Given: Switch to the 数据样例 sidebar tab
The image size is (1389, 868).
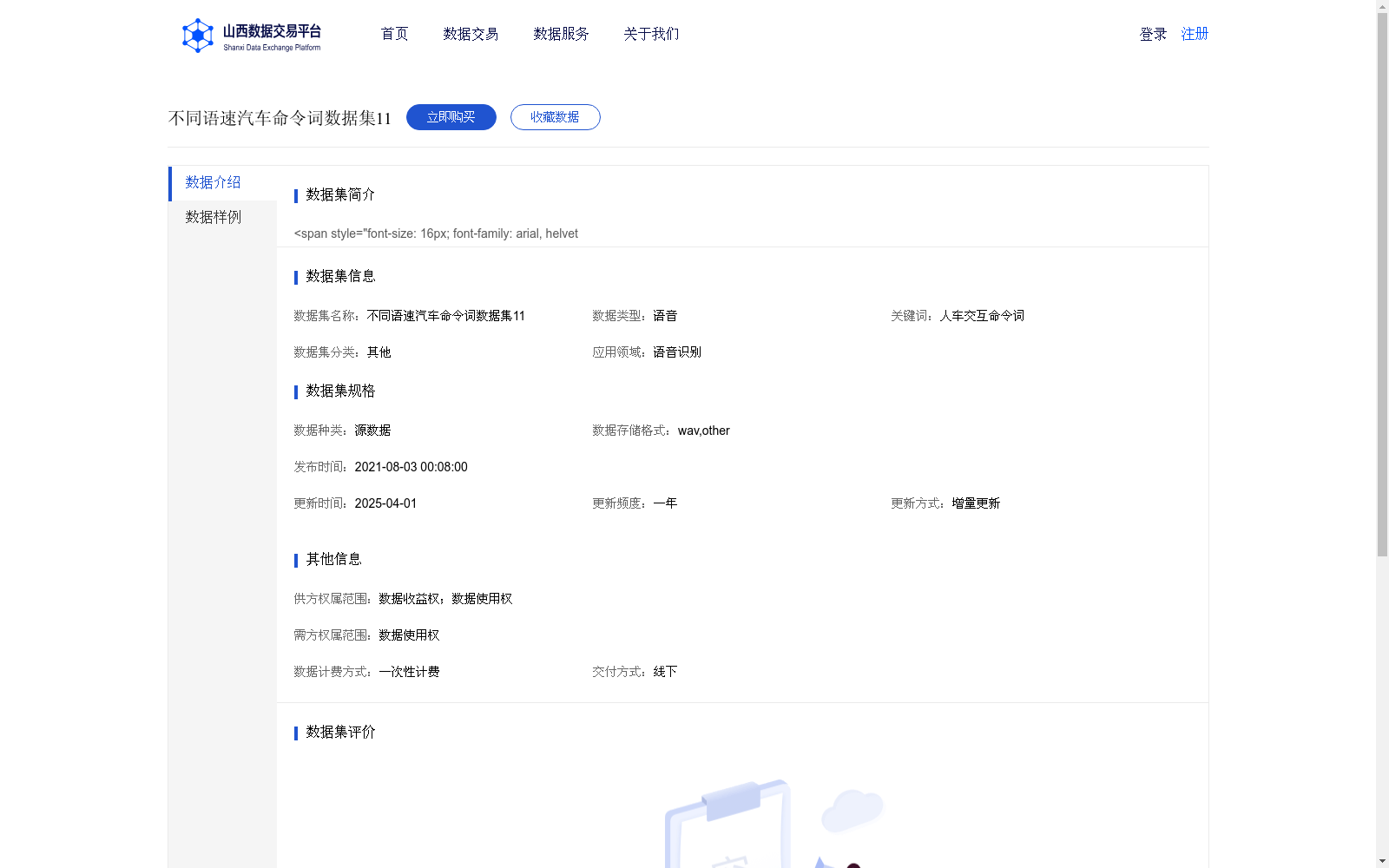Looking at the screenshot, I should pyautogui.click(x=223, y=217).
